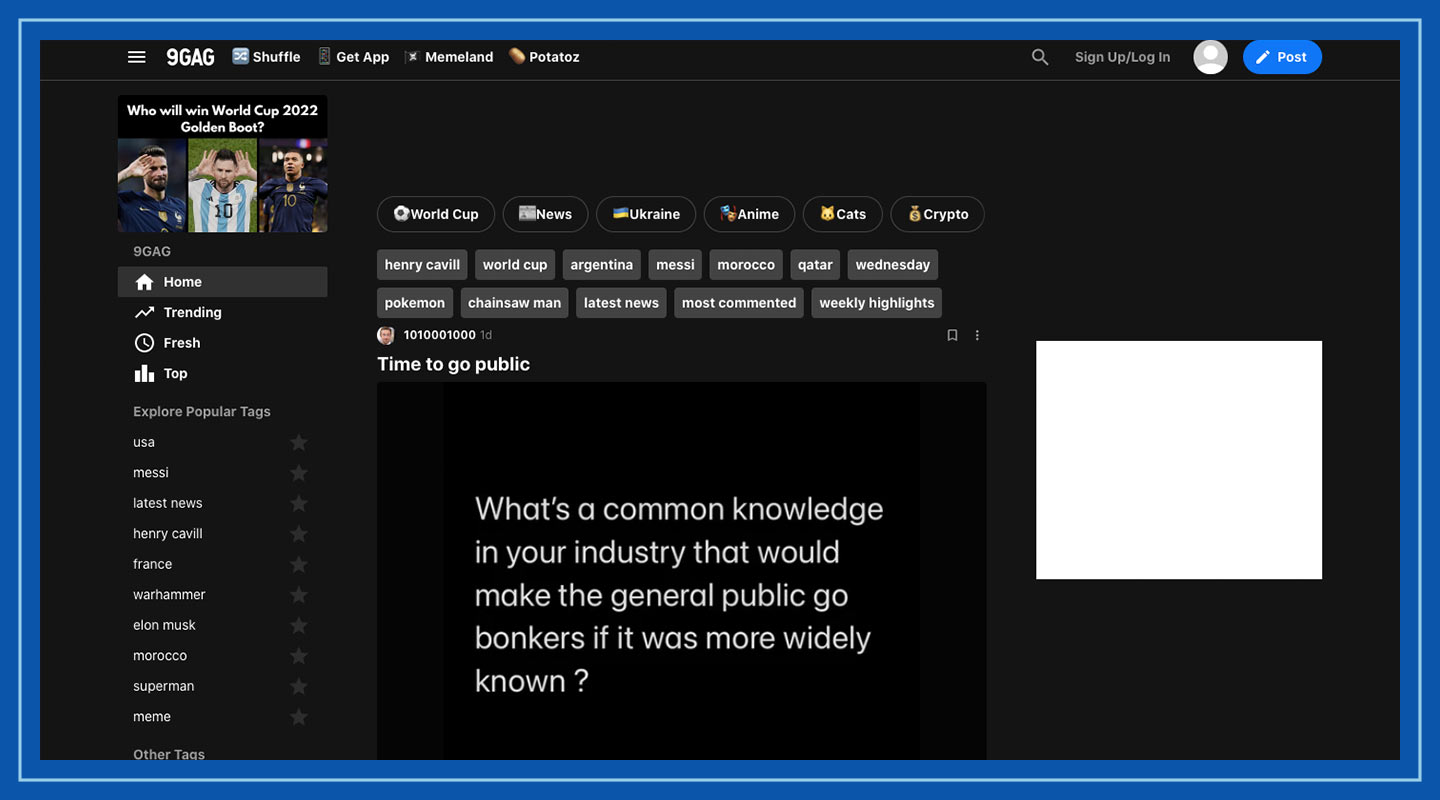This screenshot has height=800, width=1440.
Task: Switch to the Memeland section
Action: [x=449, y=57]
